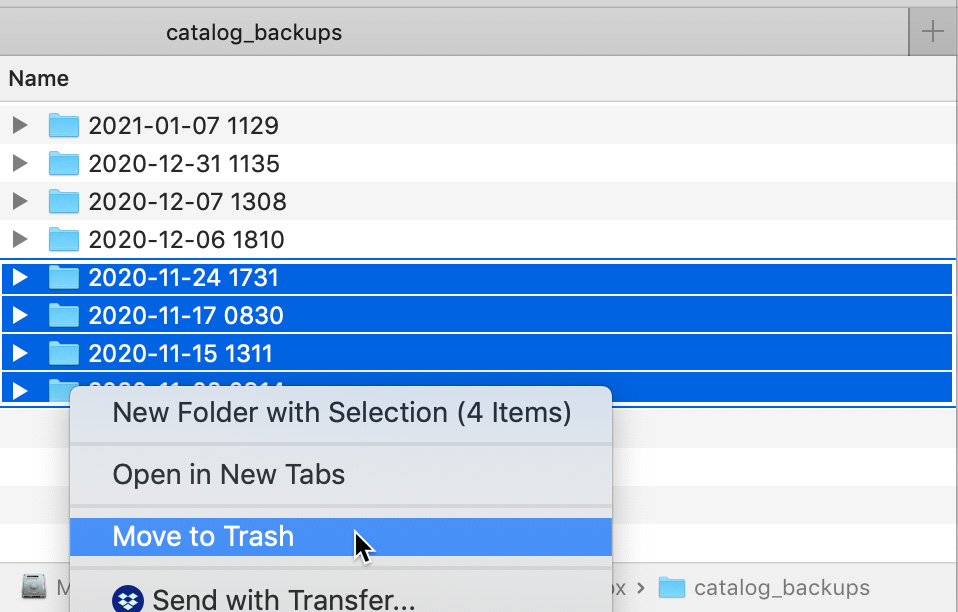Click Send with Transfer menu entry
The image size is (958, 612).
[283, 600]
